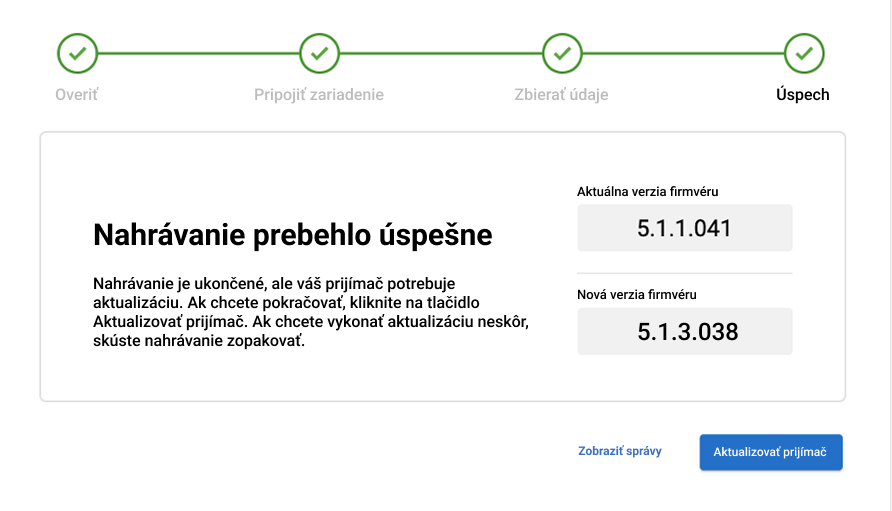892x511 pixels.
Task: Click the heading Nahrávanie prebehlo úspešne
Action: 292,235
